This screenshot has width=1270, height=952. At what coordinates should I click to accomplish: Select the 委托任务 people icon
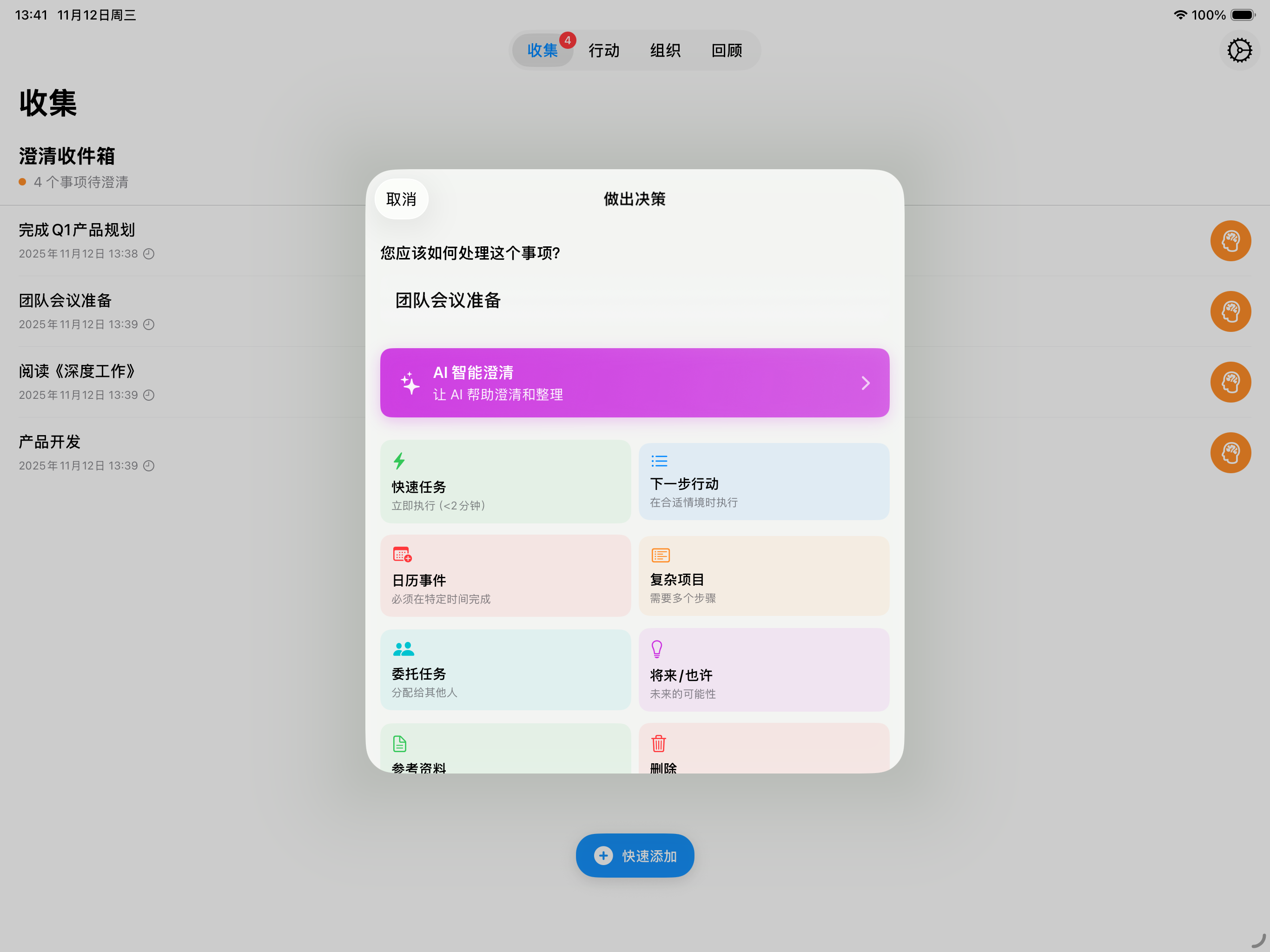[x=403, y=649]
